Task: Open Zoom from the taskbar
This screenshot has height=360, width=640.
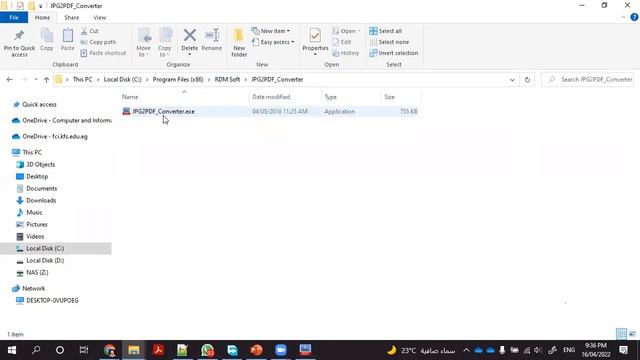Action: click(281, 350)
